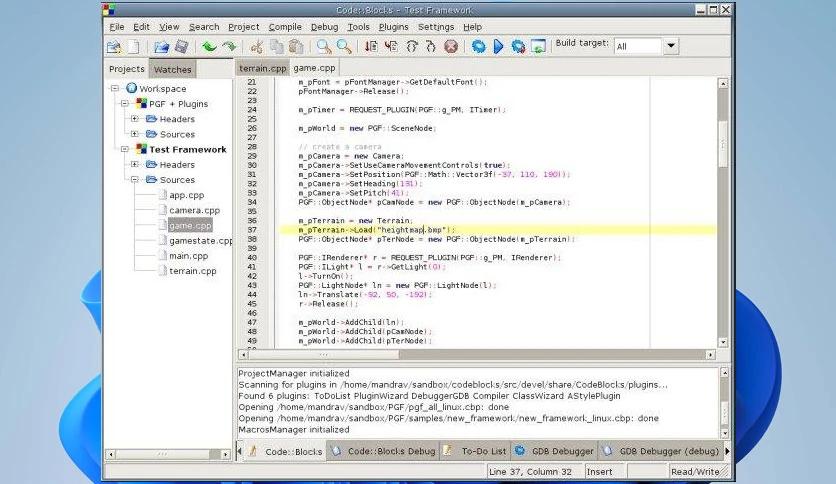Click the Rebuild icon before Build target
Image resolution: width=836 pixels, height=484 pixels.
pos(538,47)
